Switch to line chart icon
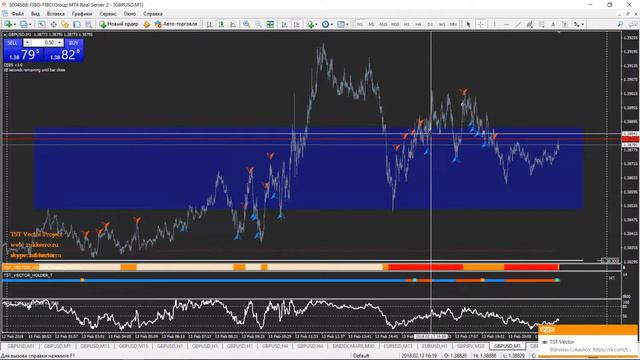The height and width of the screenshot is (360, 640). click(233, 24)
